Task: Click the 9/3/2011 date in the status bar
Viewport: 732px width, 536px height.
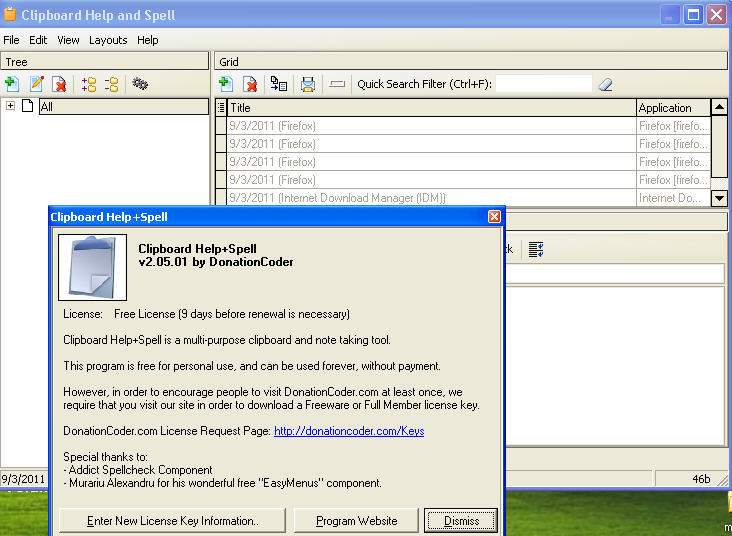Action: 23,479
